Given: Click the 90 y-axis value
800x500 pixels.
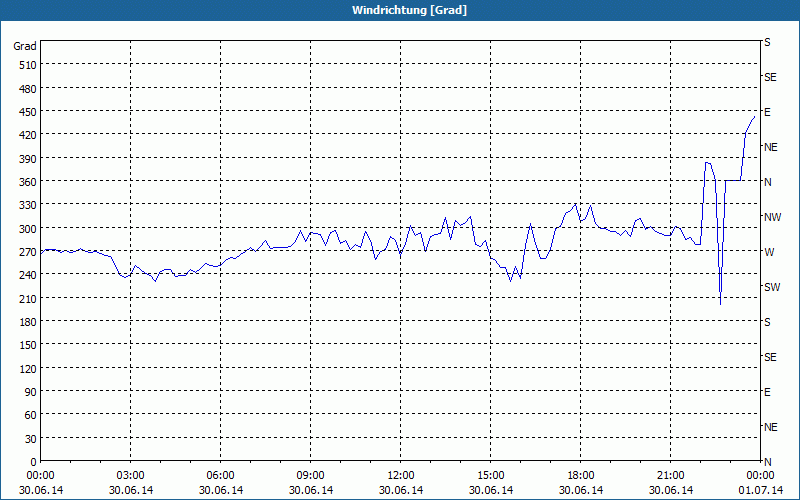Looking at the screenshot, I should click(31, 392).
